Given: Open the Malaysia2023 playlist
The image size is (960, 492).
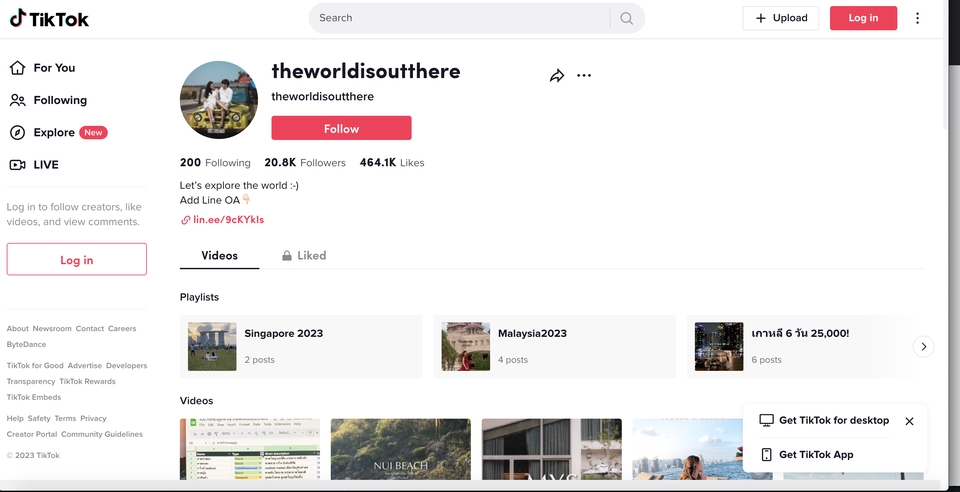Looking at the screenshot, I should 555,346.
